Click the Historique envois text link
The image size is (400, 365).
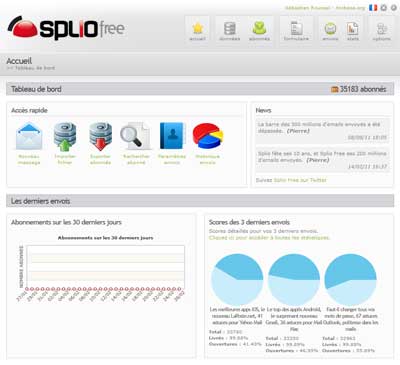(x=207, y=159)
